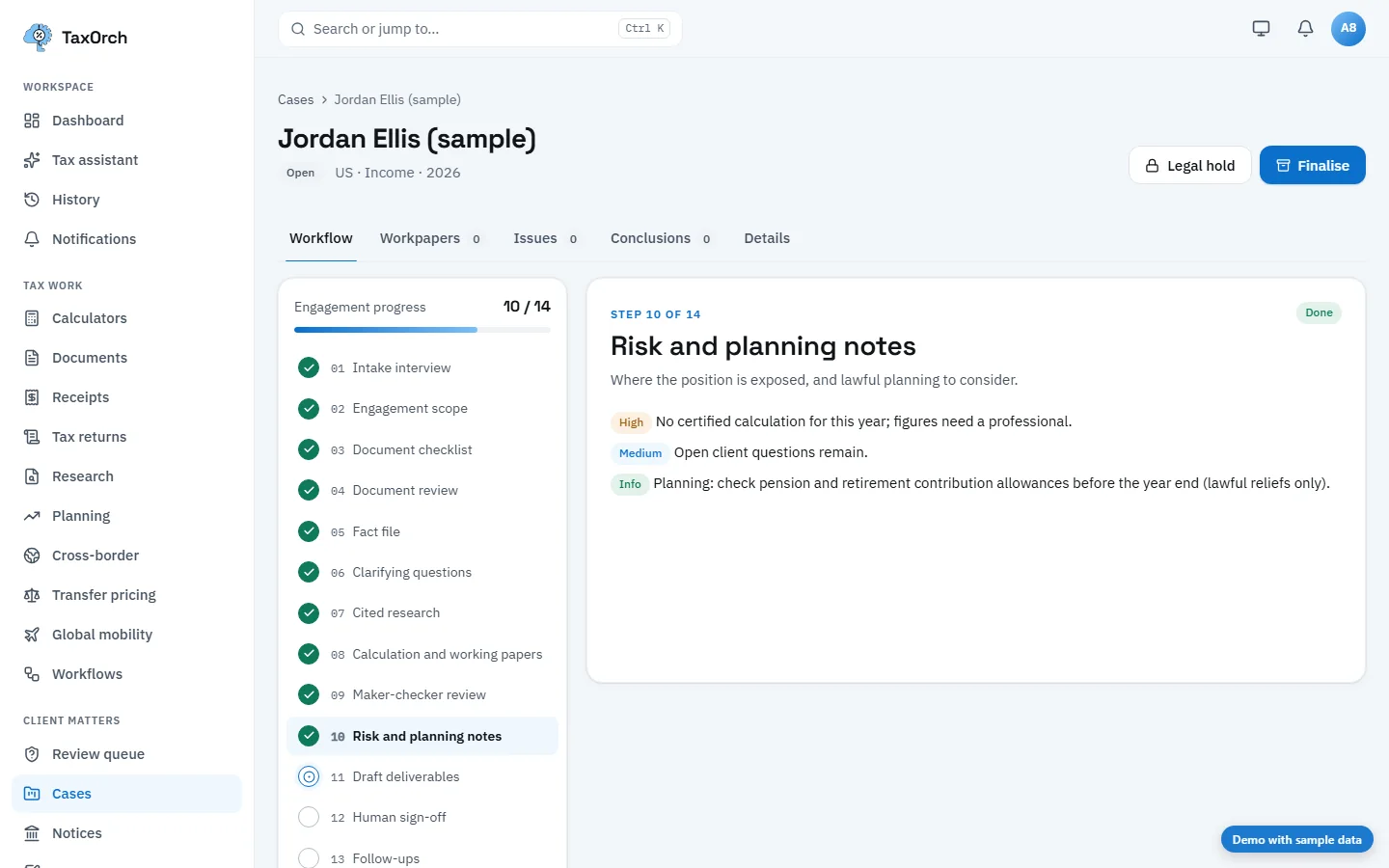This screenshot has width=1389, height=868.
Task: Open the Review queue shield icon
Action: pyautogui.click(x=32, y=754)
